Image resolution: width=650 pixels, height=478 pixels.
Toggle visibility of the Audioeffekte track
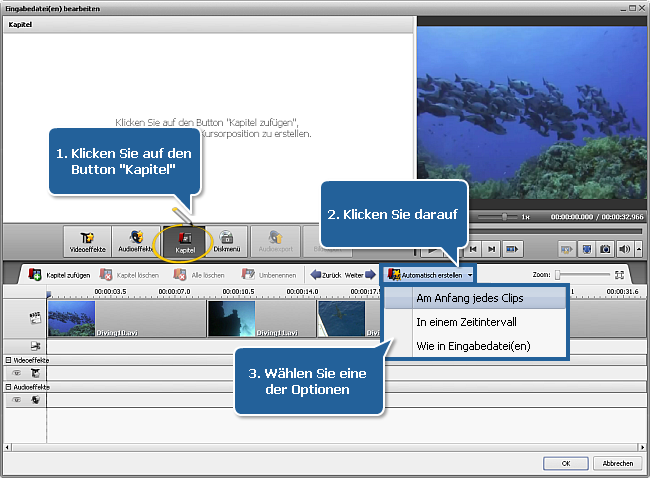click(17, 399)
